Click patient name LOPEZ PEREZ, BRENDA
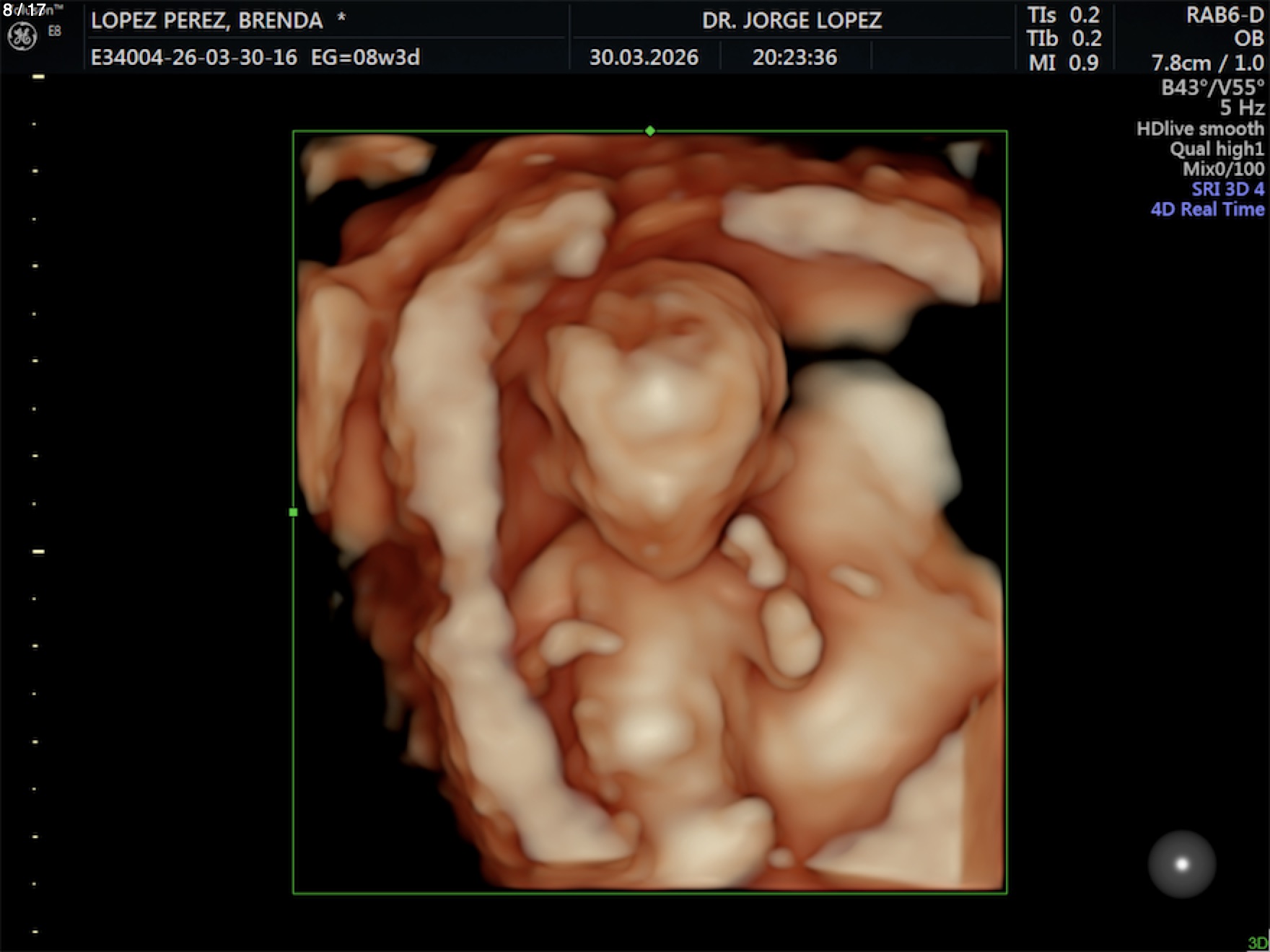 [206, 21]
